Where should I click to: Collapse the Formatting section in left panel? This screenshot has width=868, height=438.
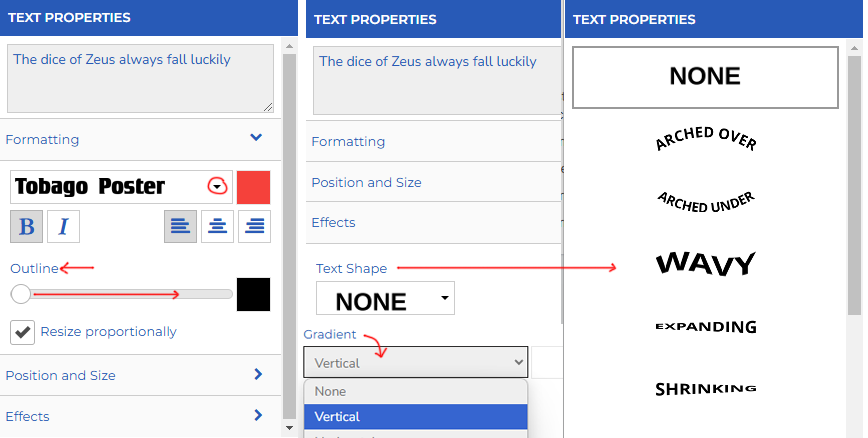click(x=256, y=138)
